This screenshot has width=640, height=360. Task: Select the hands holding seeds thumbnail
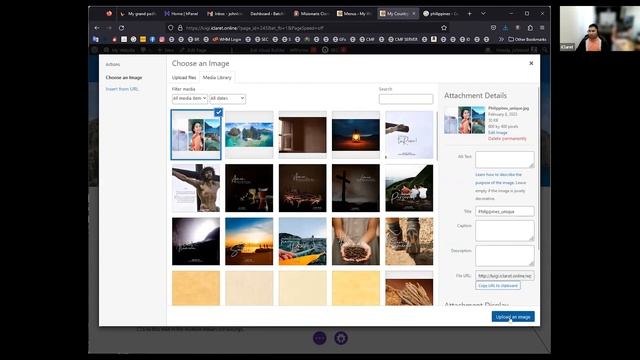(x=356, y=241)
